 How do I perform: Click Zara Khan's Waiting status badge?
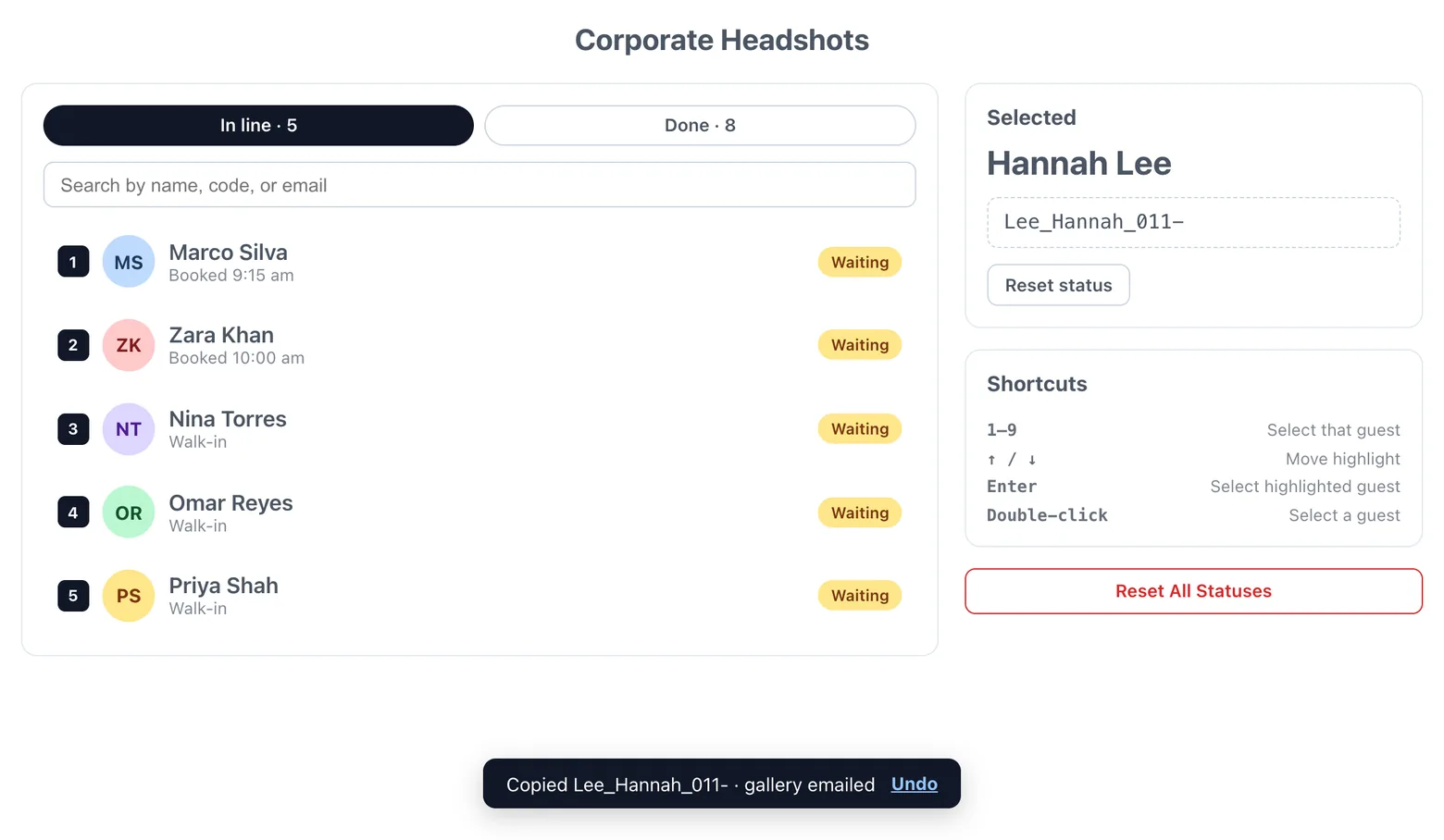coord(860,345)
